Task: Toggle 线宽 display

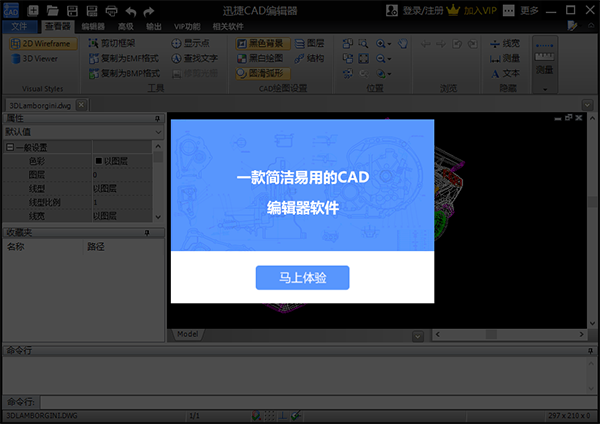Action: click(x=505, y=44)
